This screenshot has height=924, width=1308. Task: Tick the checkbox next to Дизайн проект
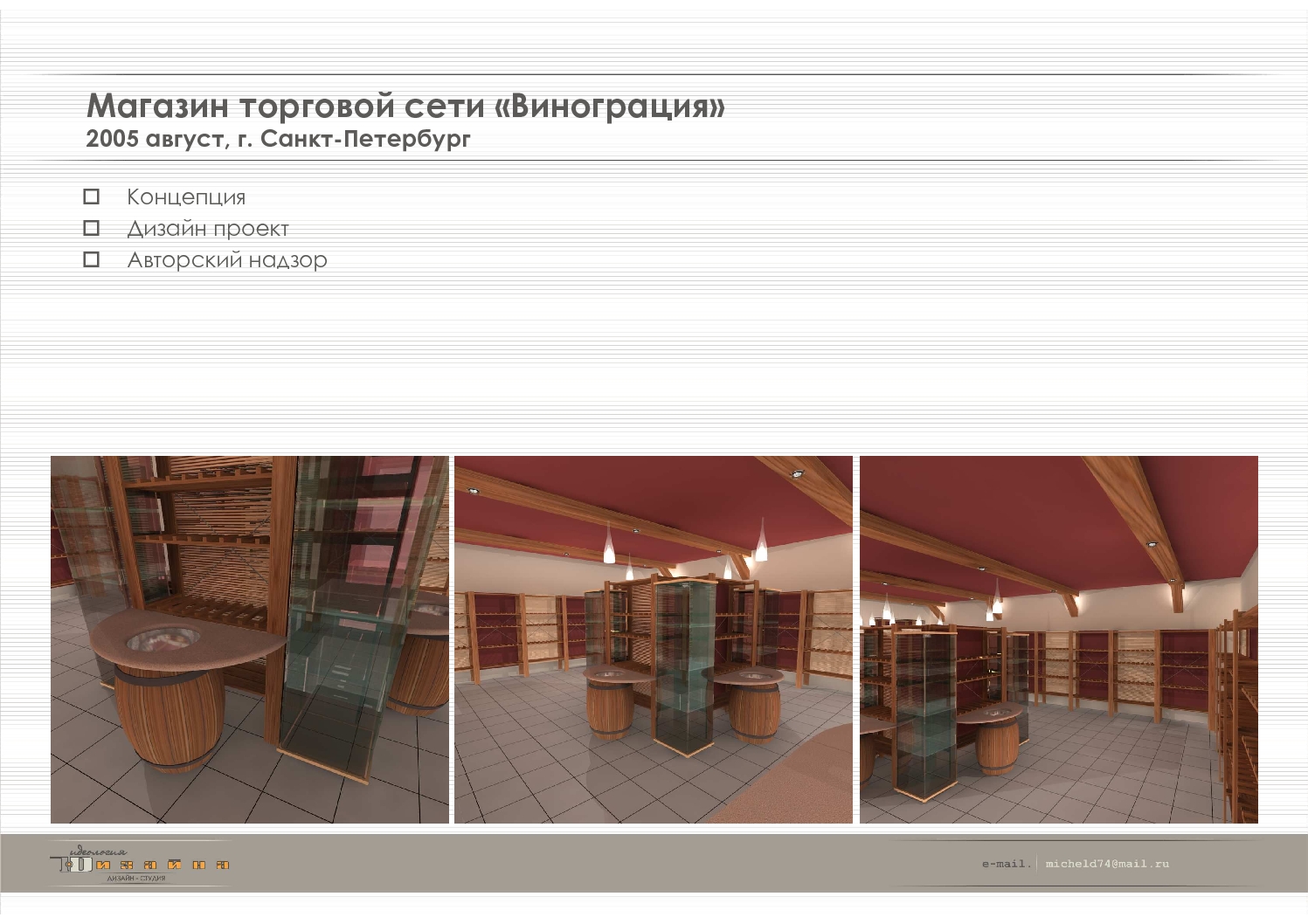[91, 228]
